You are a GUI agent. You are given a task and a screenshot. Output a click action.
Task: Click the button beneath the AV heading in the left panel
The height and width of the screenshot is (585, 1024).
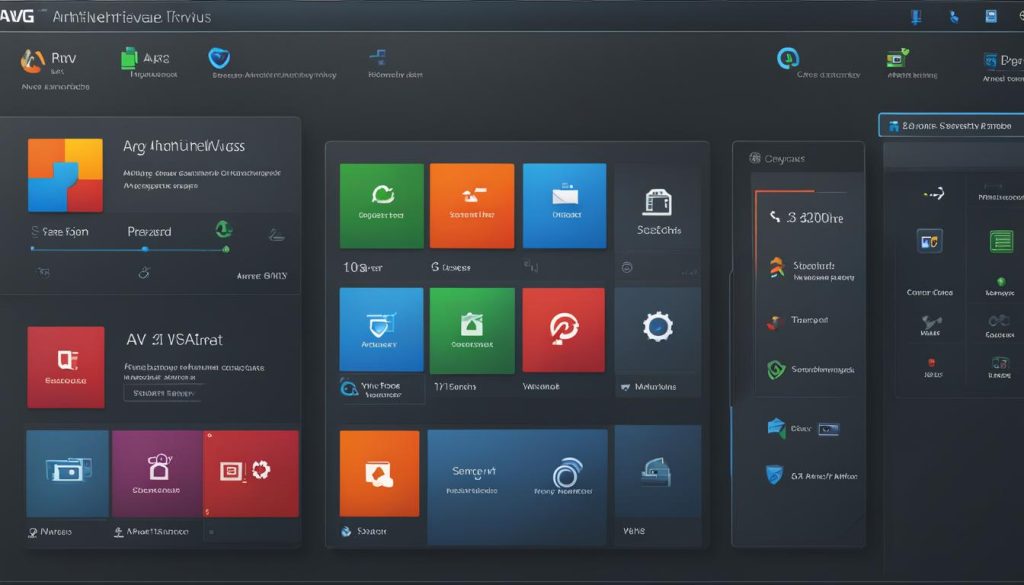pyautogui.click(x=162, y=394)
